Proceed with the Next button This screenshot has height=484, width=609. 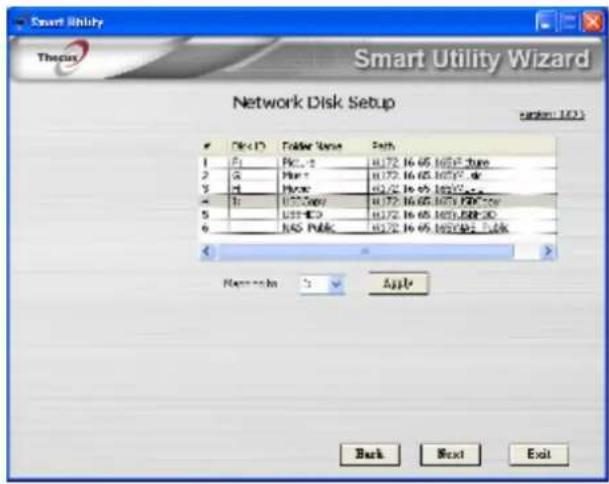pos(451,454)
